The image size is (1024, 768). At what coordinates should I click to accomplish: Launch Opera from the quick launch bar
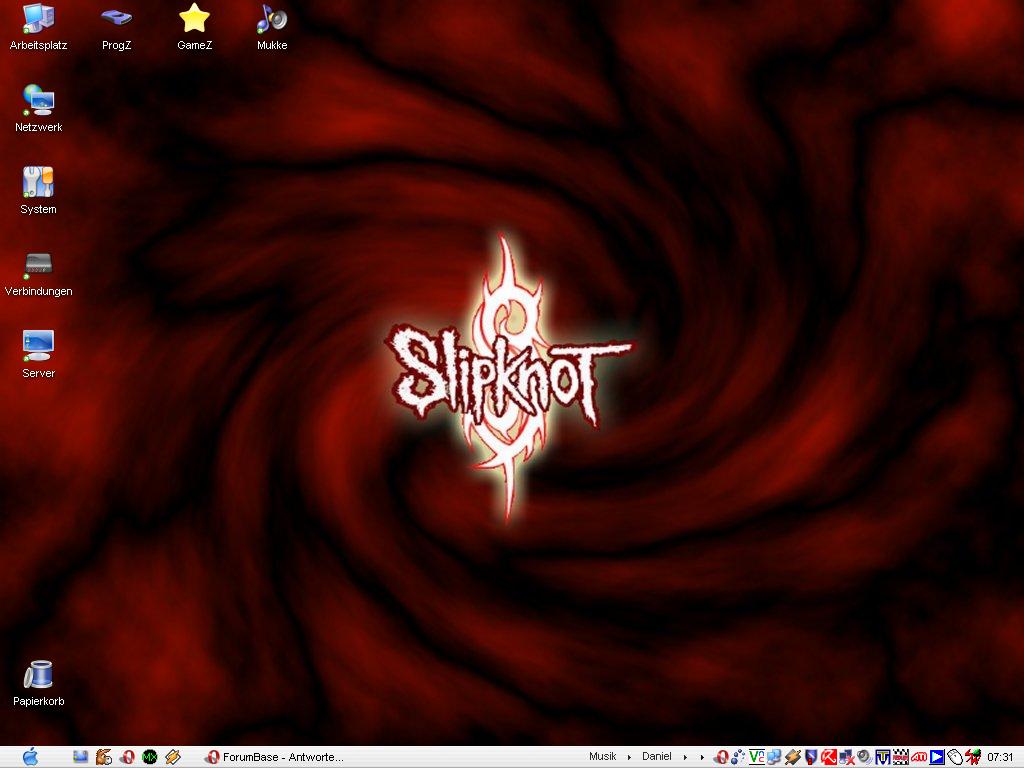tap(127, 757)
